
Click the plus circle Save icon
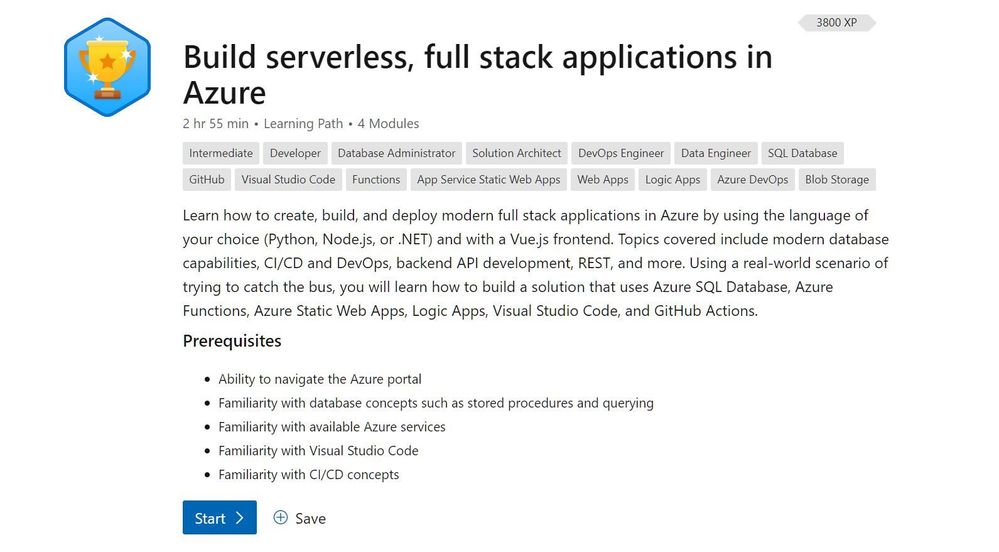[281, 518]
